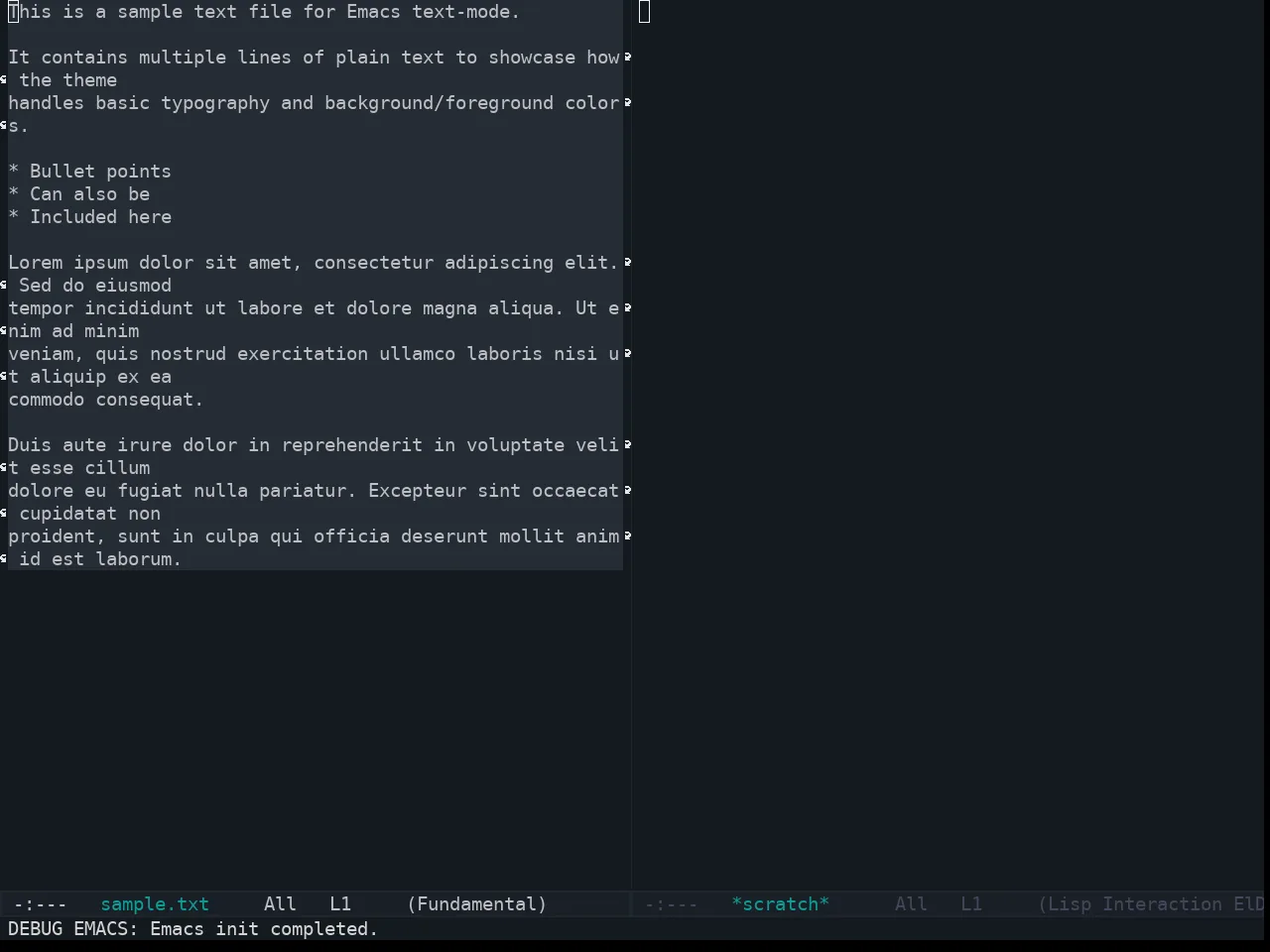The width and height of the screenshot is (1270, 952).
Task: Click the sample.txt buffer name in mode line
Action: coord(155,904)
